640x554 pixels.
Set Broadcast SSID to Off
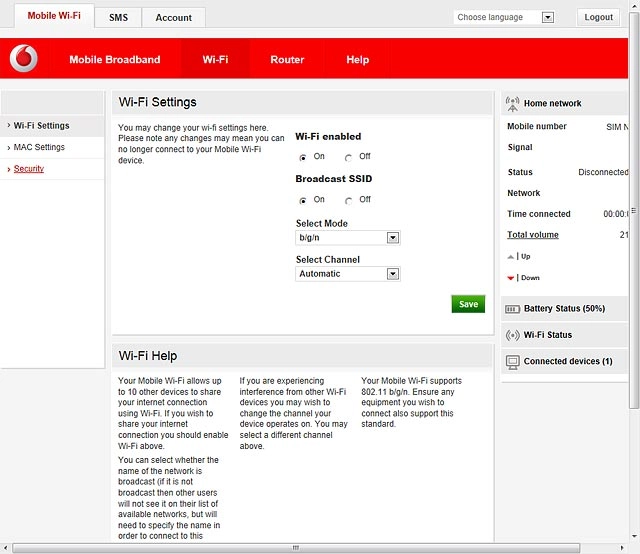coord(348,201)
